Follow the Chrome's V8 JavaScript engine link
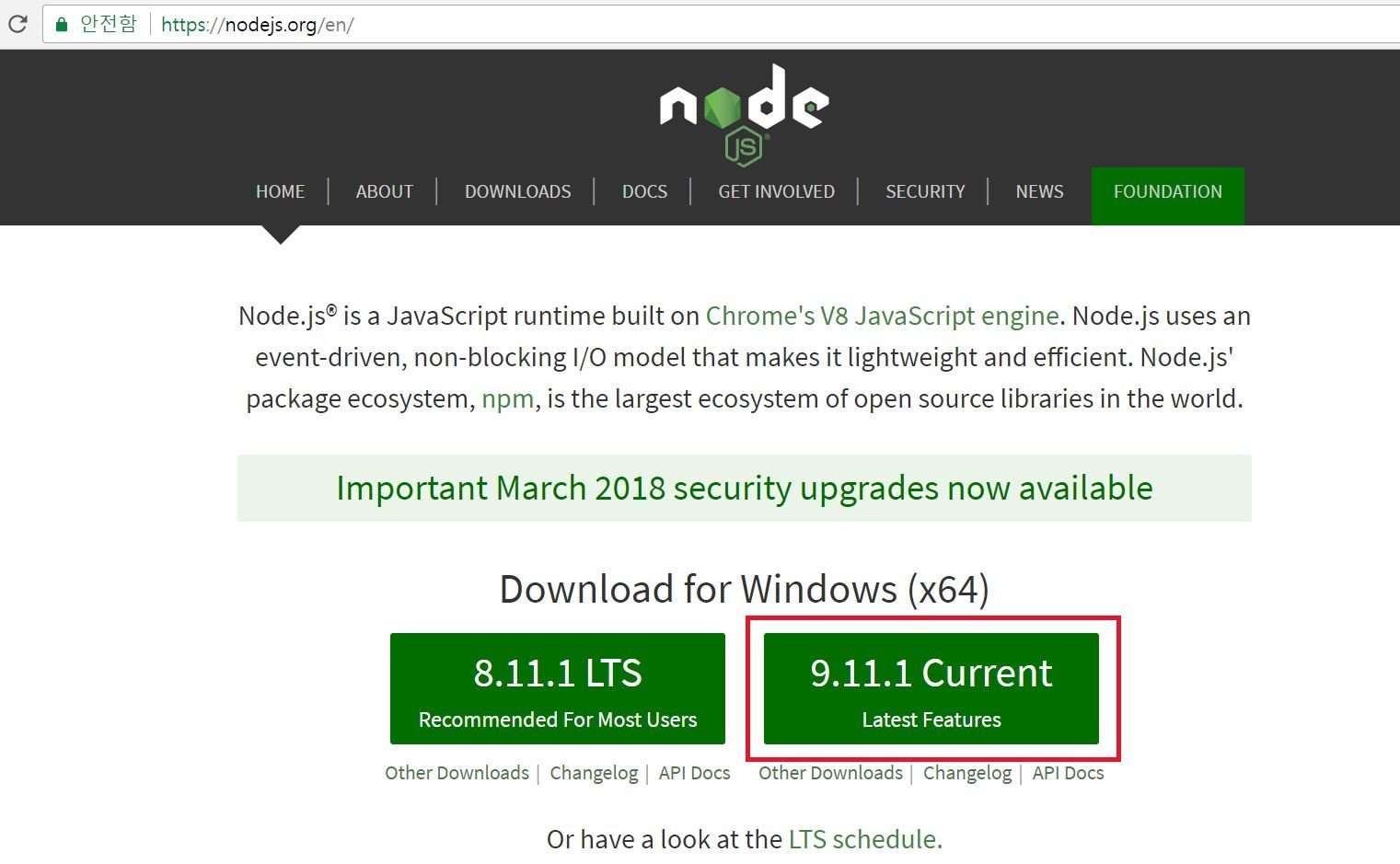 882,316
